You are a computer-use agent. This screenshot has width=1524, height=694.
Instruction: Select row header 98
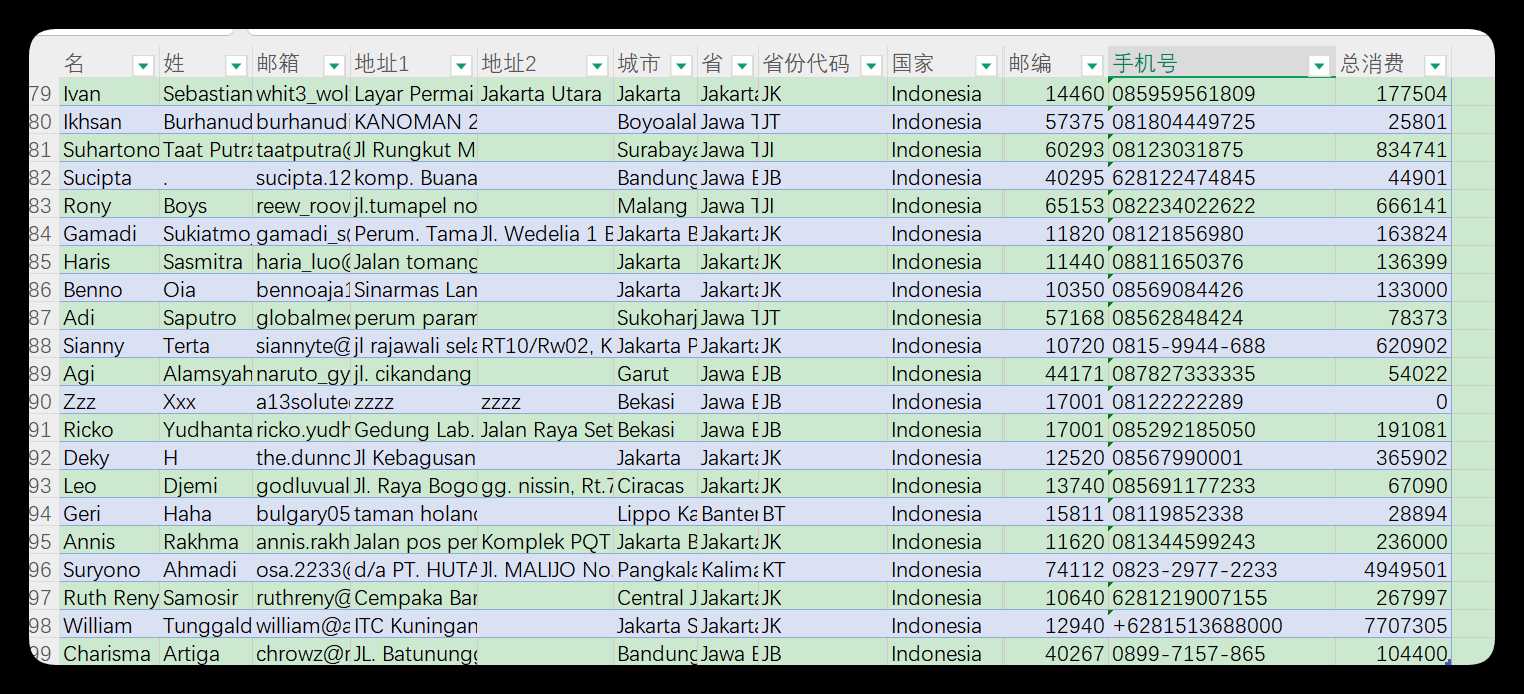(44, 626)
